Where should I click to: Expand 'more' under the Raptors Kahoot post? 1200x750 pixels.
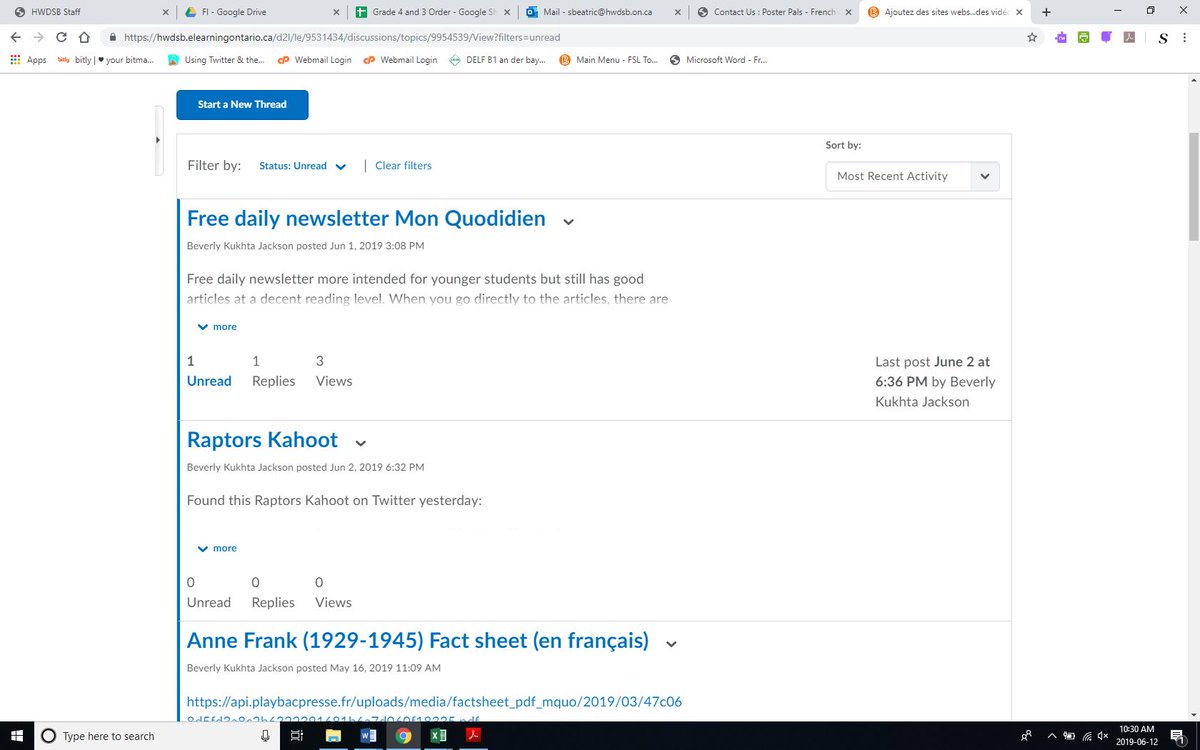pos(217,548)
